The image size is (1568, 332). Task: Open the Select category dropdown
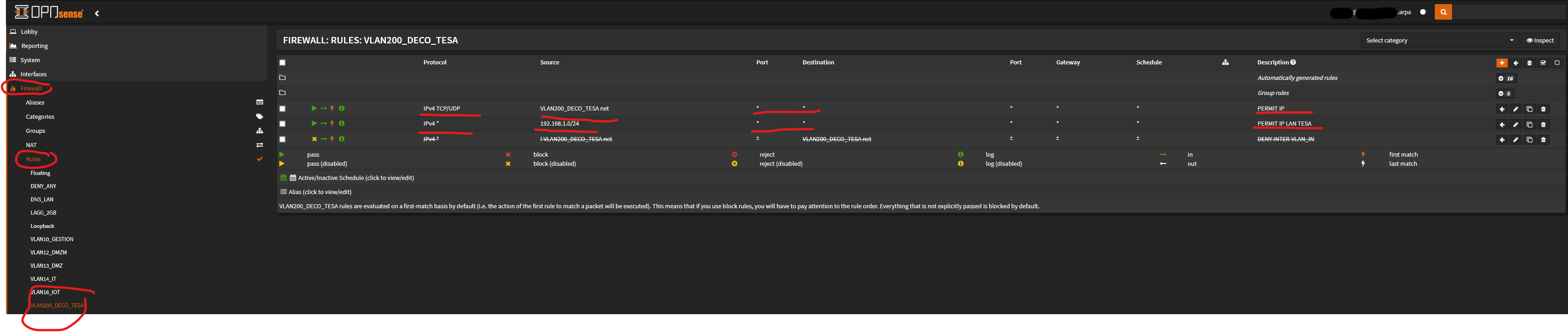pos(1439,40)
